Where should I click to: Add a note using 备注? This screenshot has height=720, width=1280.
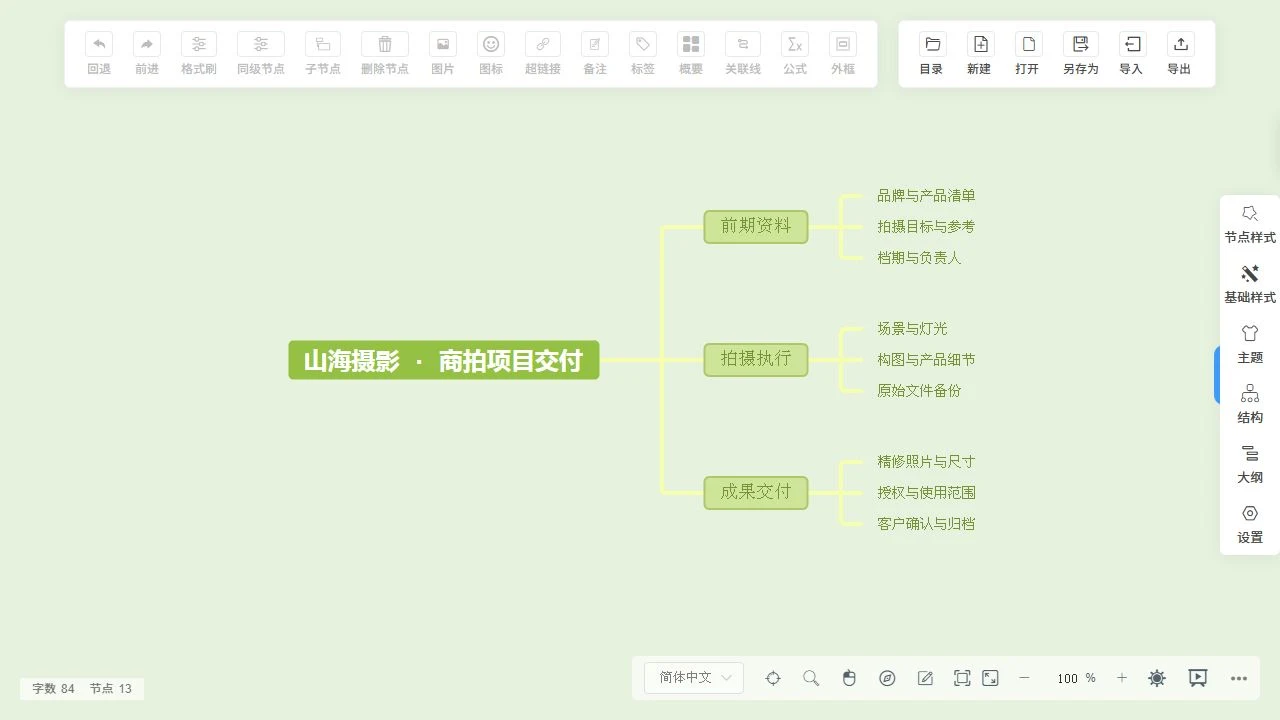pos(595,54)
